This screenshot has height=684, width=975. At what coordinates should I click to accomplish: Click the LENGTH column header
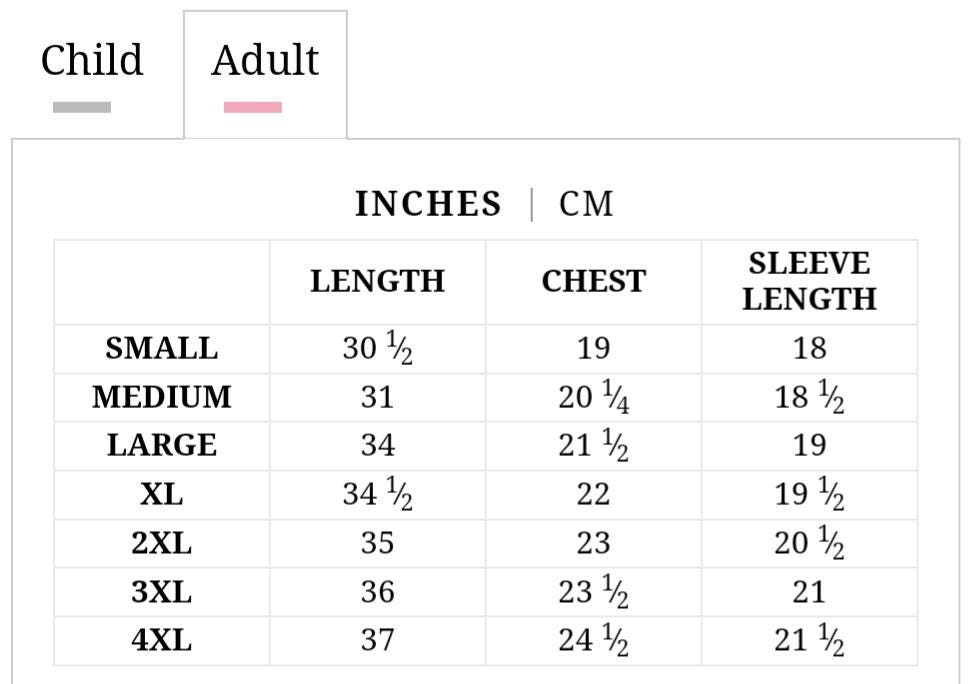point(377,281)
